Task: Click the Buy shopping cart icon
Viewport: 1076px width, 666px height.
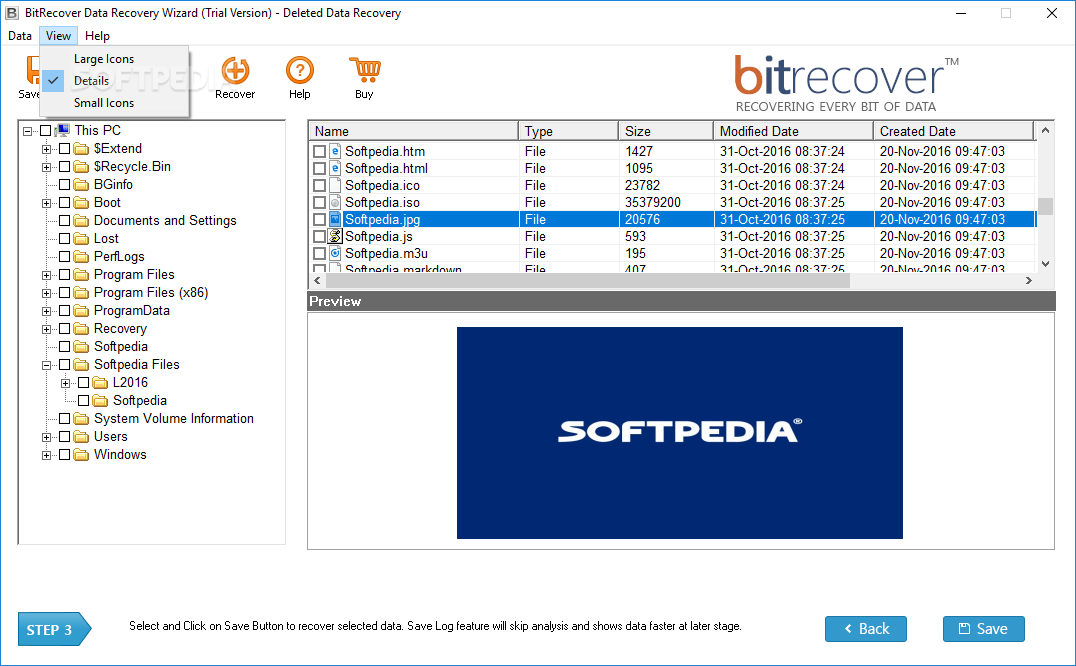Action: click(x=364, y=71)
